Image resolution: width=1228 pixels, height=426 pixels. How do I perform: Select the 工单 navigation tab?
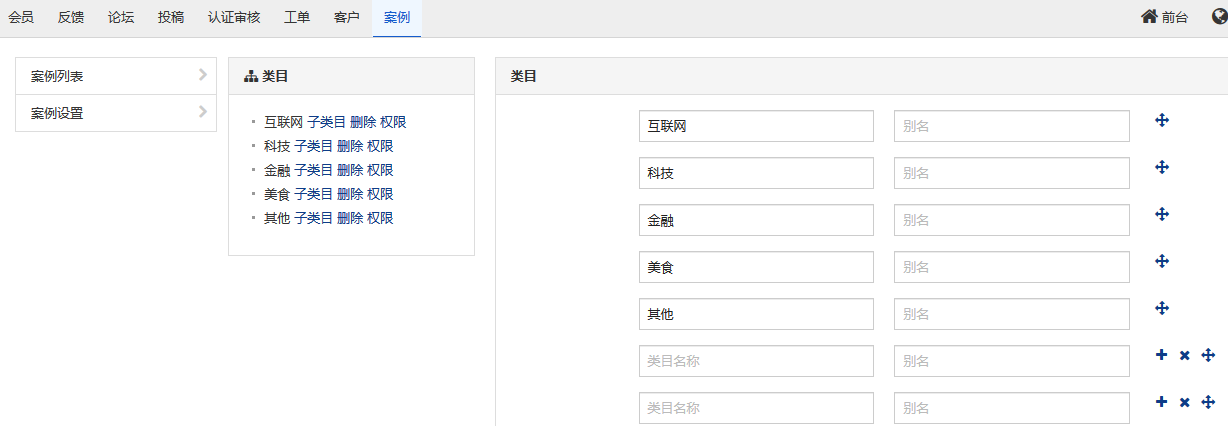[297, 18]
